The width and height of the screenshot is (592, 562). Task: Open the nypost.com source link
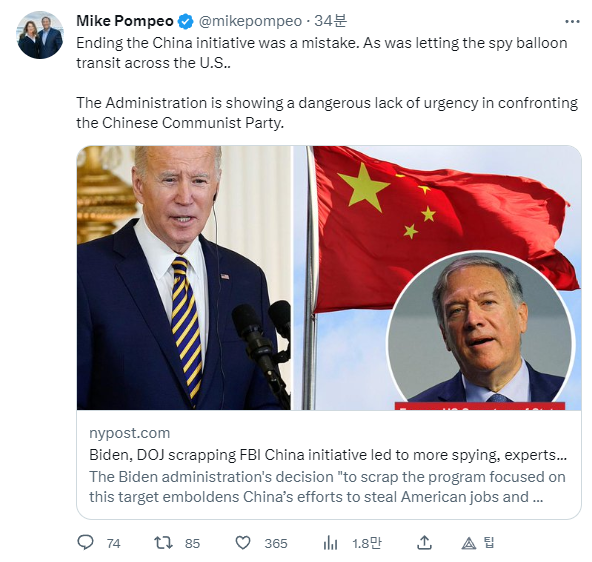[x=130, y=433]
